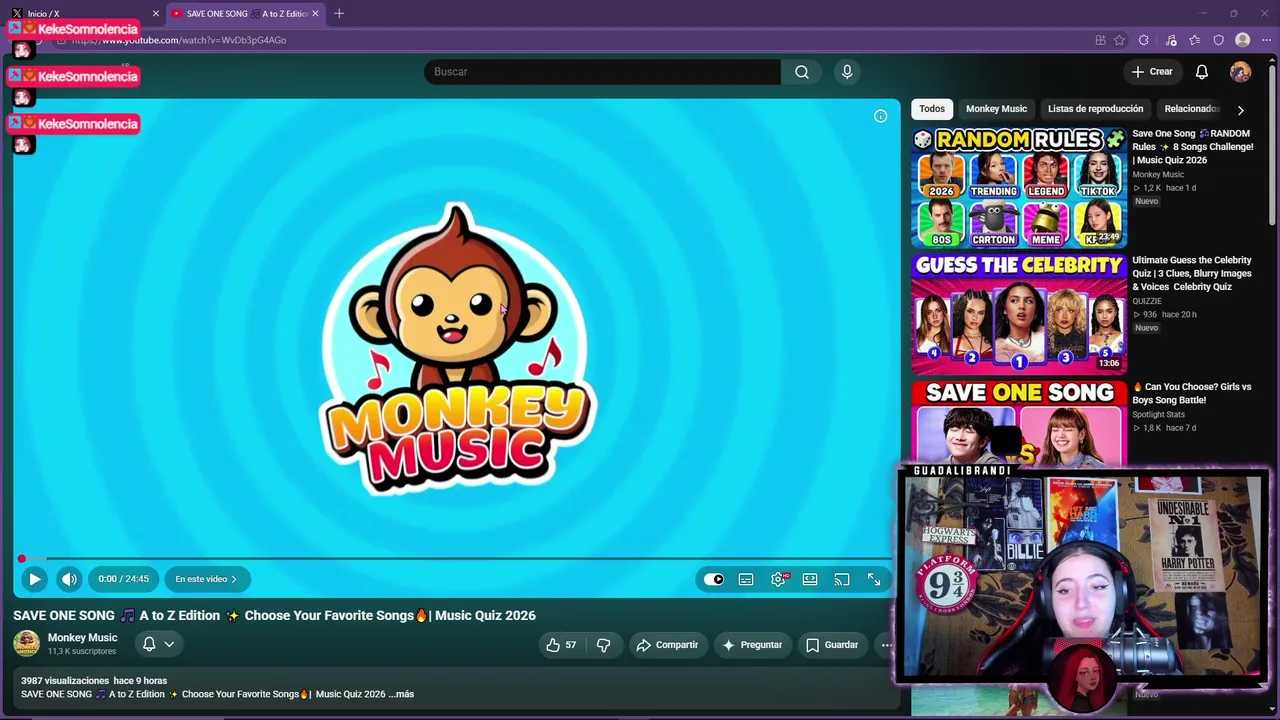
Task: Switch to the 'Inicio / X' browser tab
Action: click(x=82, y=14)
